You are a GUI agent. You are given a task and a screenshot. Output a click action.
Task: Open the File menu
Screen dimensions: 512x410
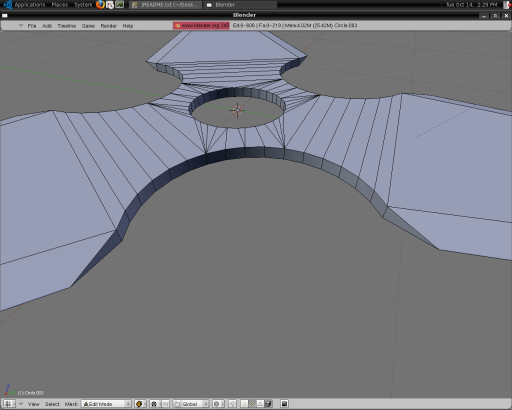click(x=32, y=26)
